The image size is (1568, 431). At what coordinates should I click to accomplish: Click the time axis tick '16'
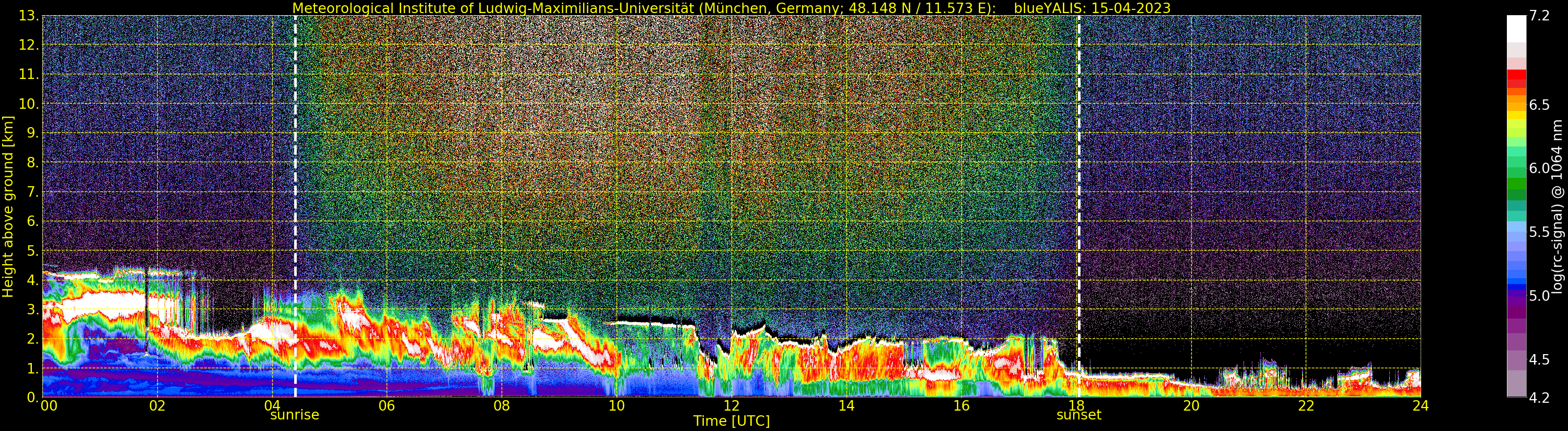coord(961,406)
